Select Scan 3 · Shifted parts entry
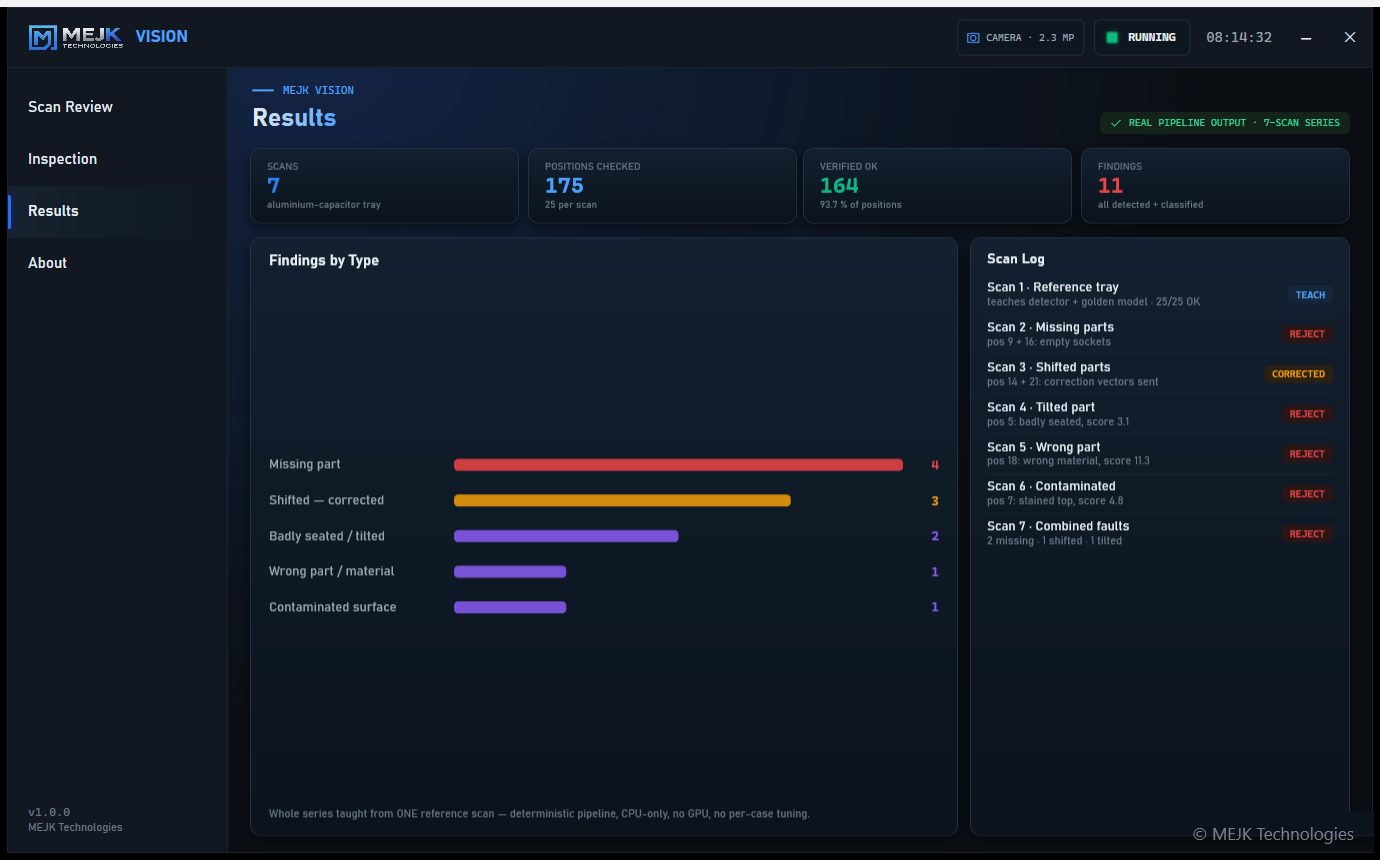 click(x=1160, y=374)
